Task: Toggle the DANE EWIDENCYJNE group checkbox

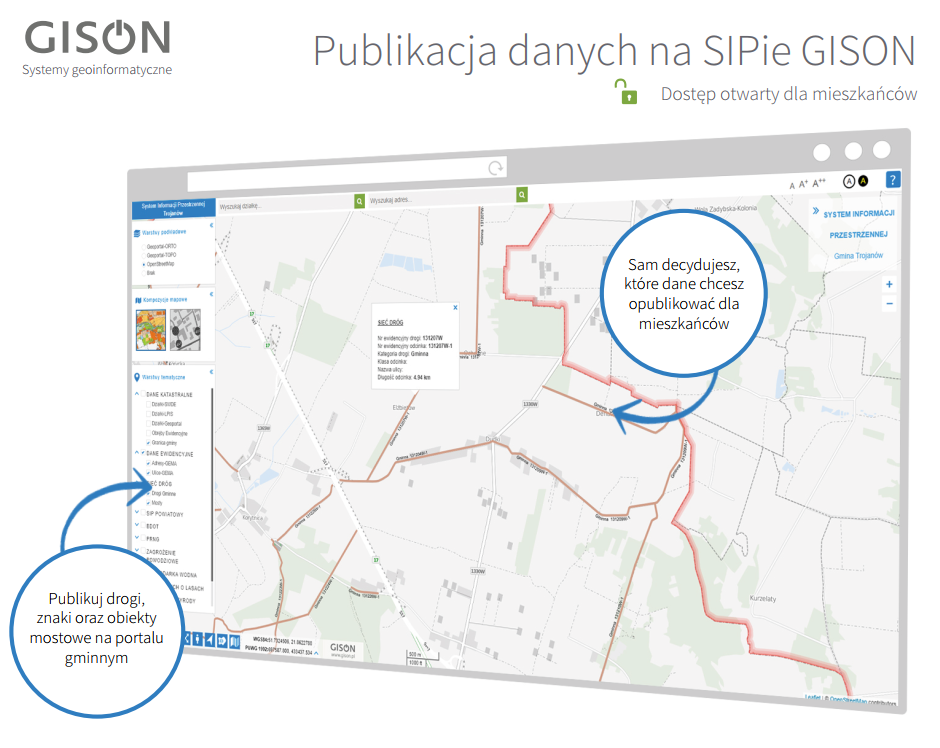Action: coord(143,453)
